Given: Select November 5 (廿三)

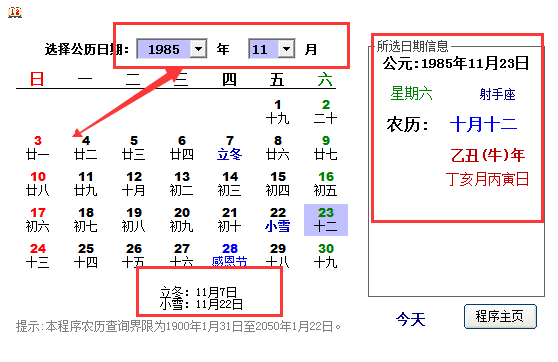Looking at the screenshot, I should click(x=133, y=148).
